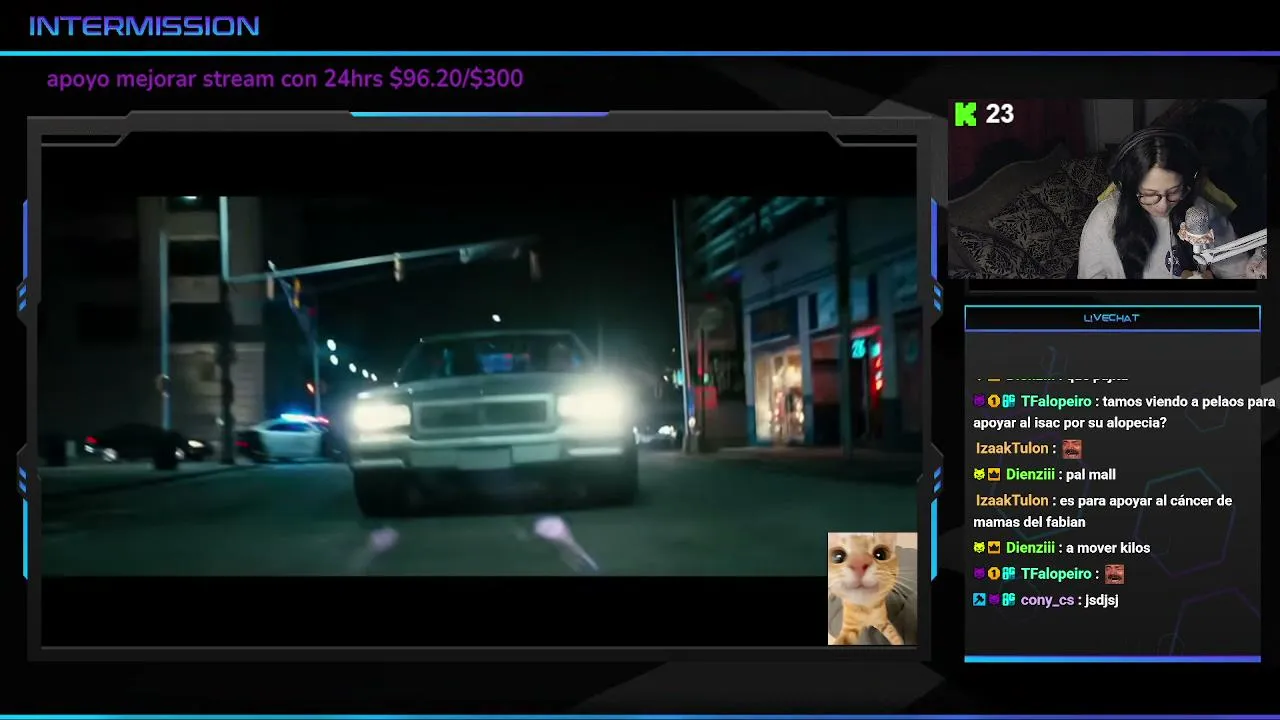1280x720 pixels.
Task: Click the emote in IzaakTulon's emote-only message
Action: click(x=1072, y=449)
